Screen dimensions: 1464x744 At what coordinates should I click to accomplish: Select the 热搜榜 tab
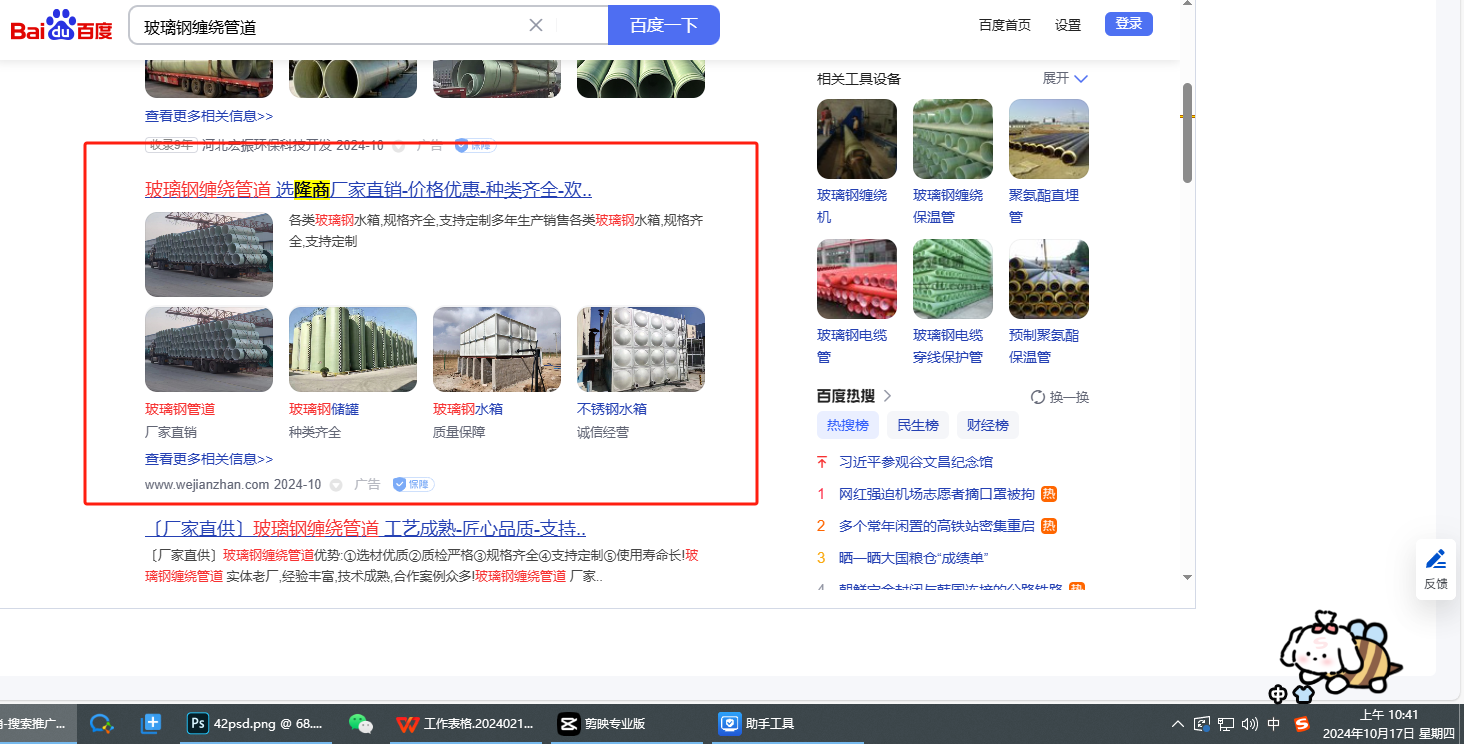tap(848, 425)
